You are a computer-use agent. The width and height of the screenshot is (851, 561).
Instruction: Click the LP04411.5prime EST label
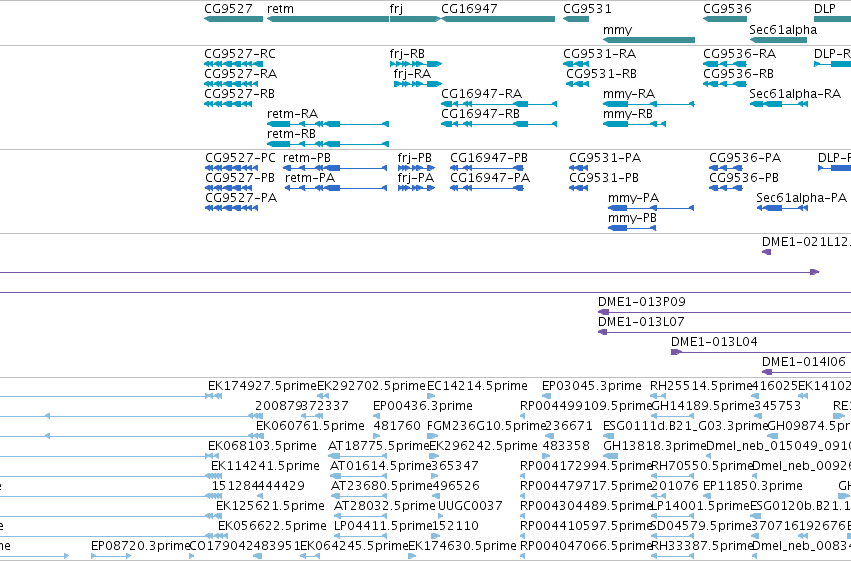pyautogui.click(x=383, y=526)
